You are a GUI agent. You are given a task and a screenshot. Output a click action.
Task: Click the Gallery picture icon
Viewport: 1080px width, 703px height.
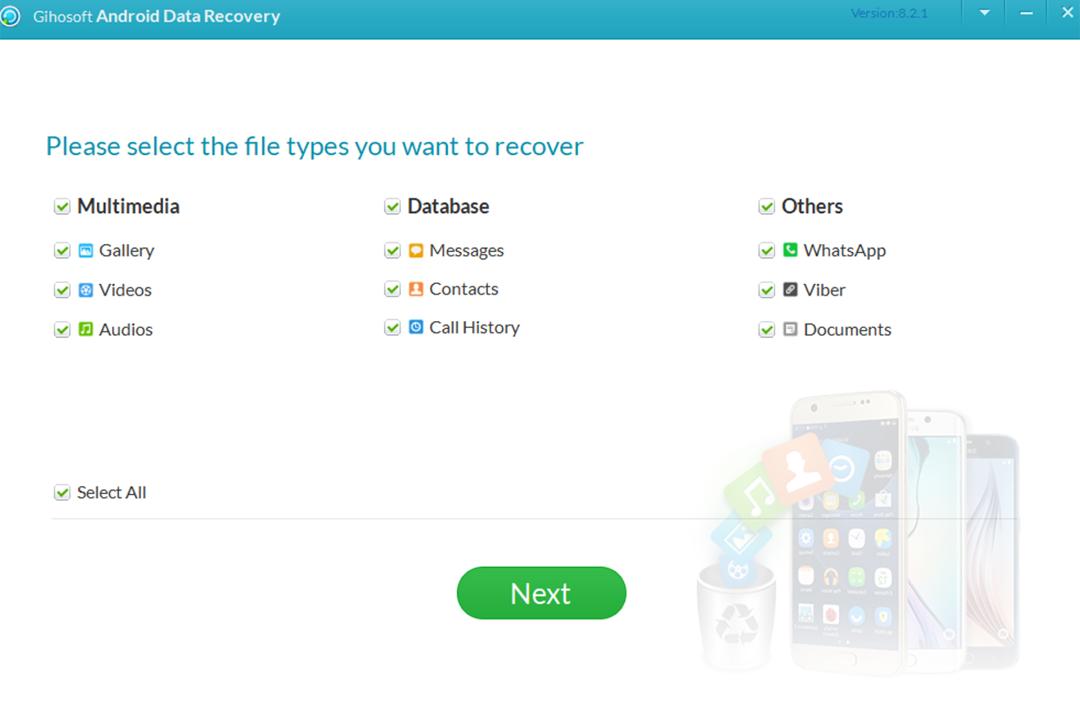tap(85, 251)
